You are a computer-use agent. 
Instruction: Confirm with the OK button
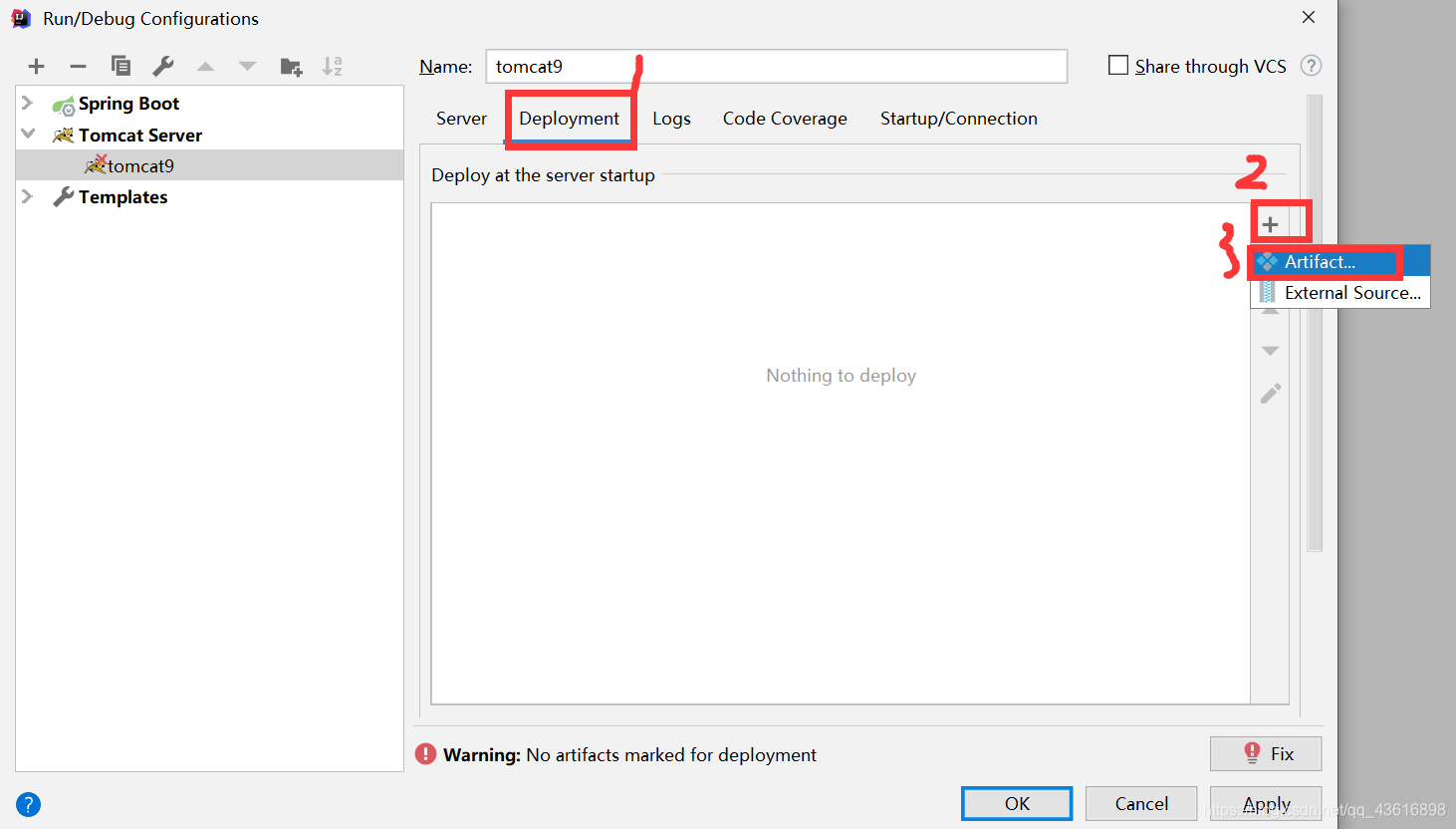pyautogui.click(x=1017, y=804)
